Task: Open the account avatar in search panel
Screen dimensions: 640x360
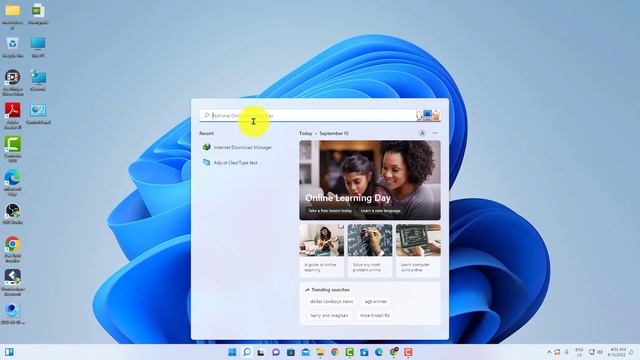Action: pos(422,133)
